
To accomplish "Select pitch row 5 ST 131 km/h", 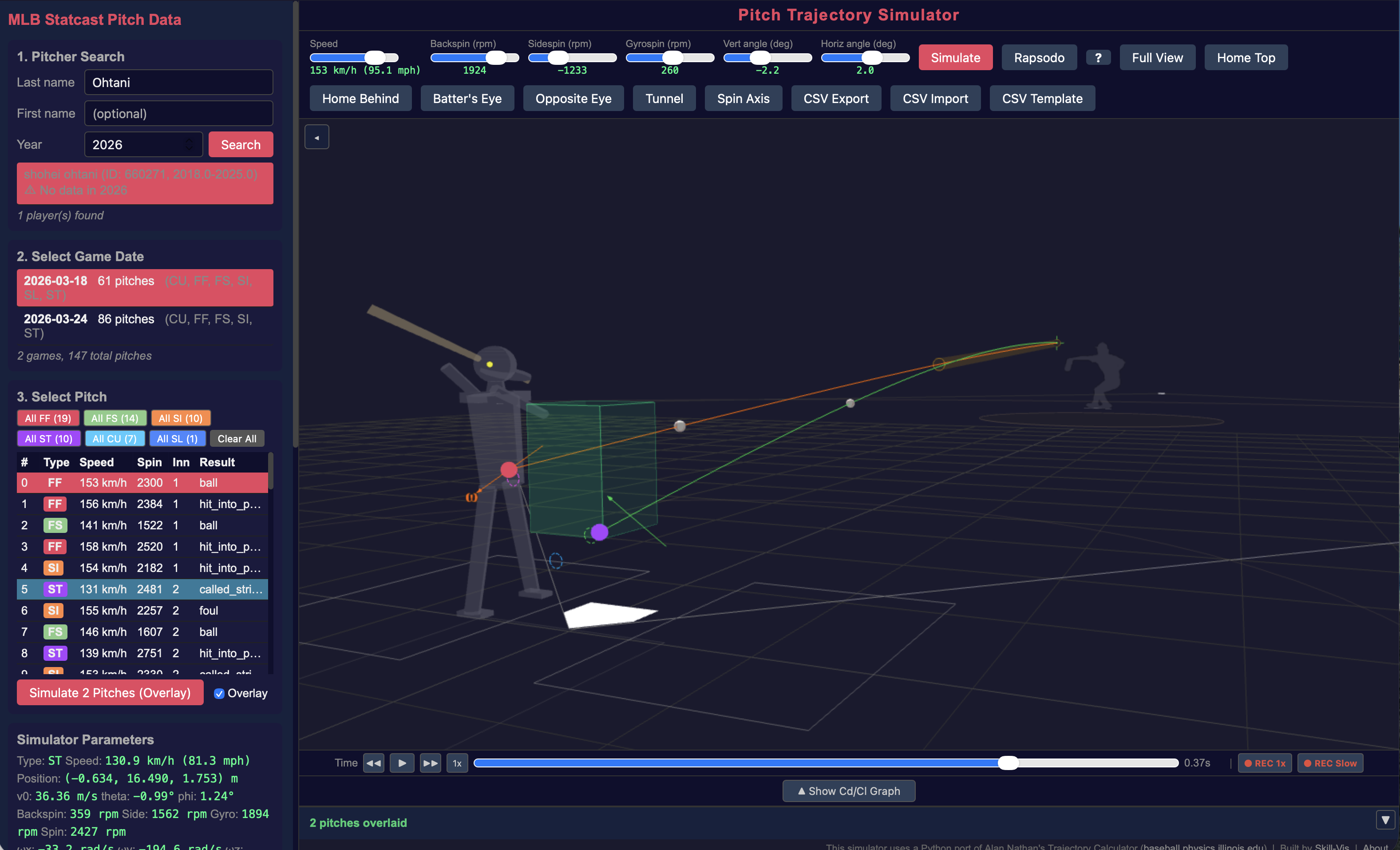I will [x=142, y=589].
